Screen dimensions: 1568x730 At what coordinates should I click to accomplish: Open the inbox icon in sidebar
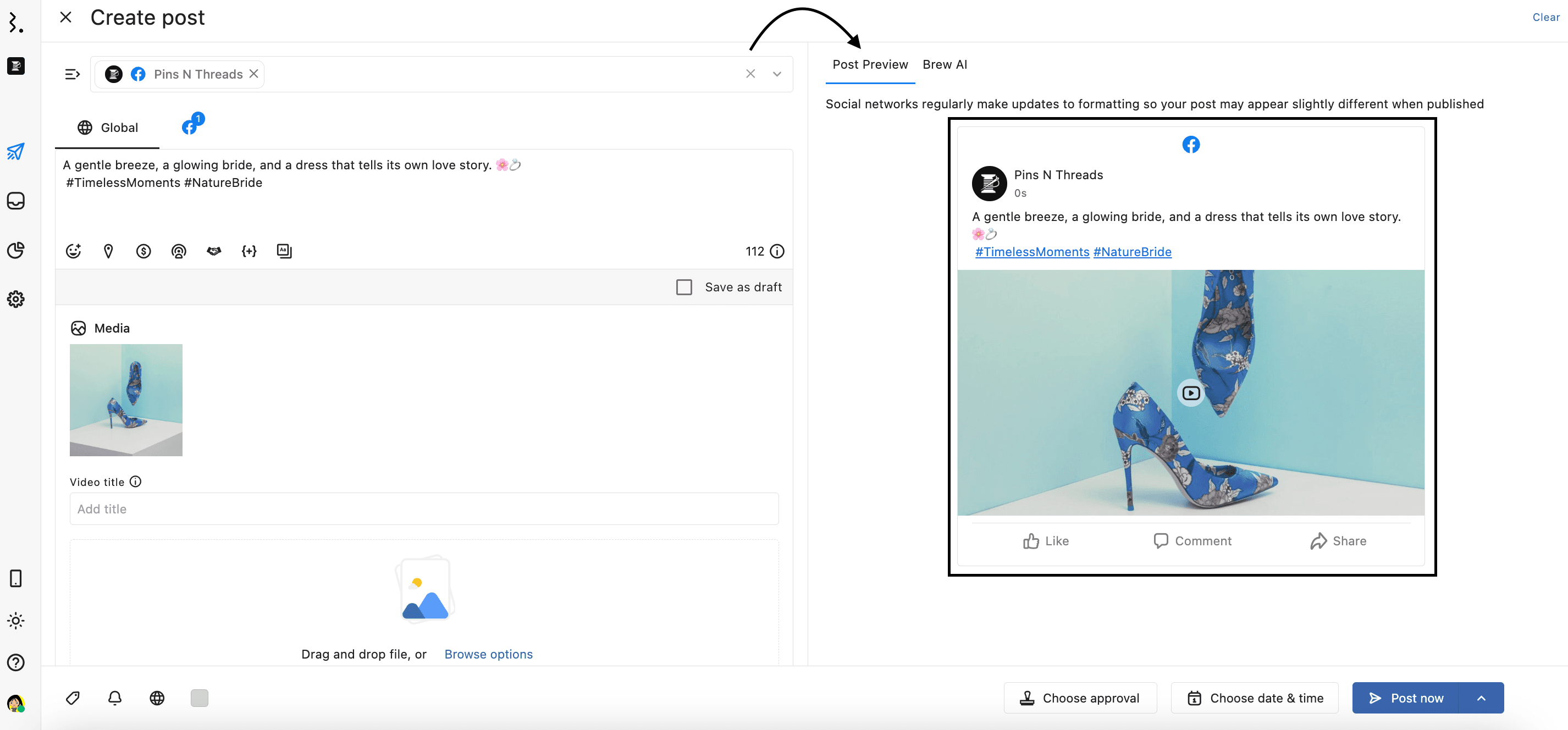pos(16,201)
